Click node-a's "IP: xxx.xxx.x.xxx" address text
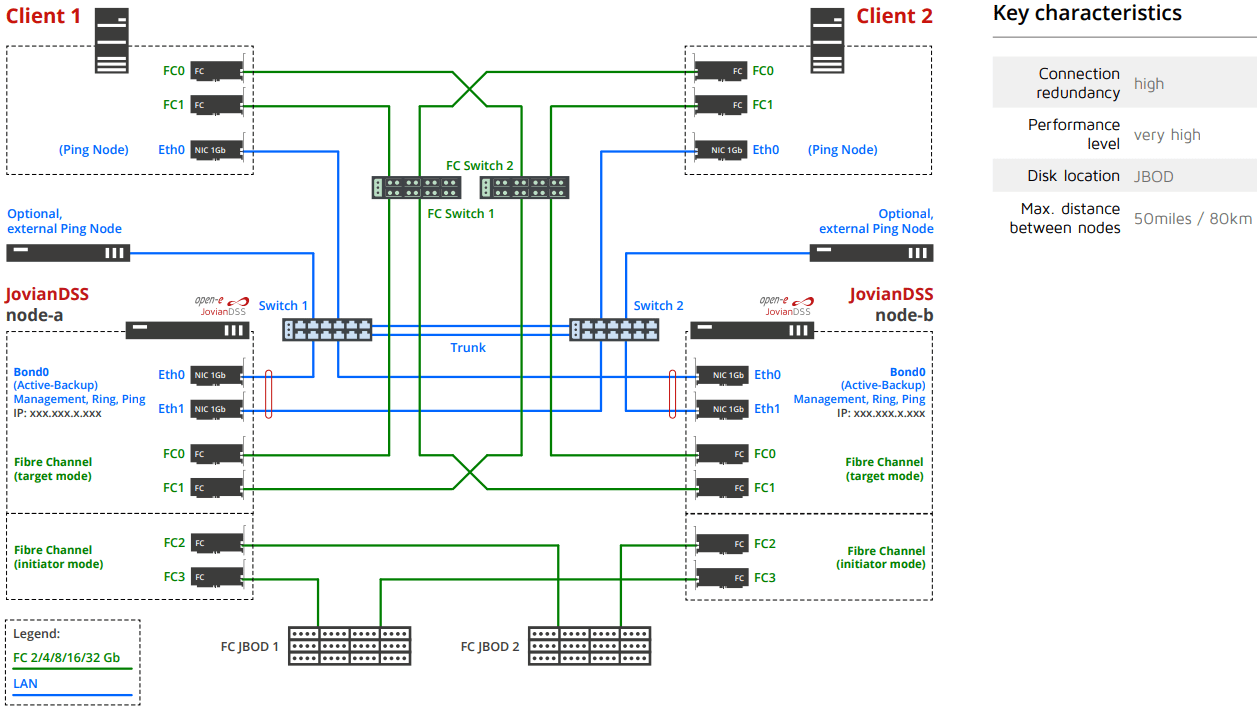This screenshot has height=711, width=1257. (x=58, y=413)
